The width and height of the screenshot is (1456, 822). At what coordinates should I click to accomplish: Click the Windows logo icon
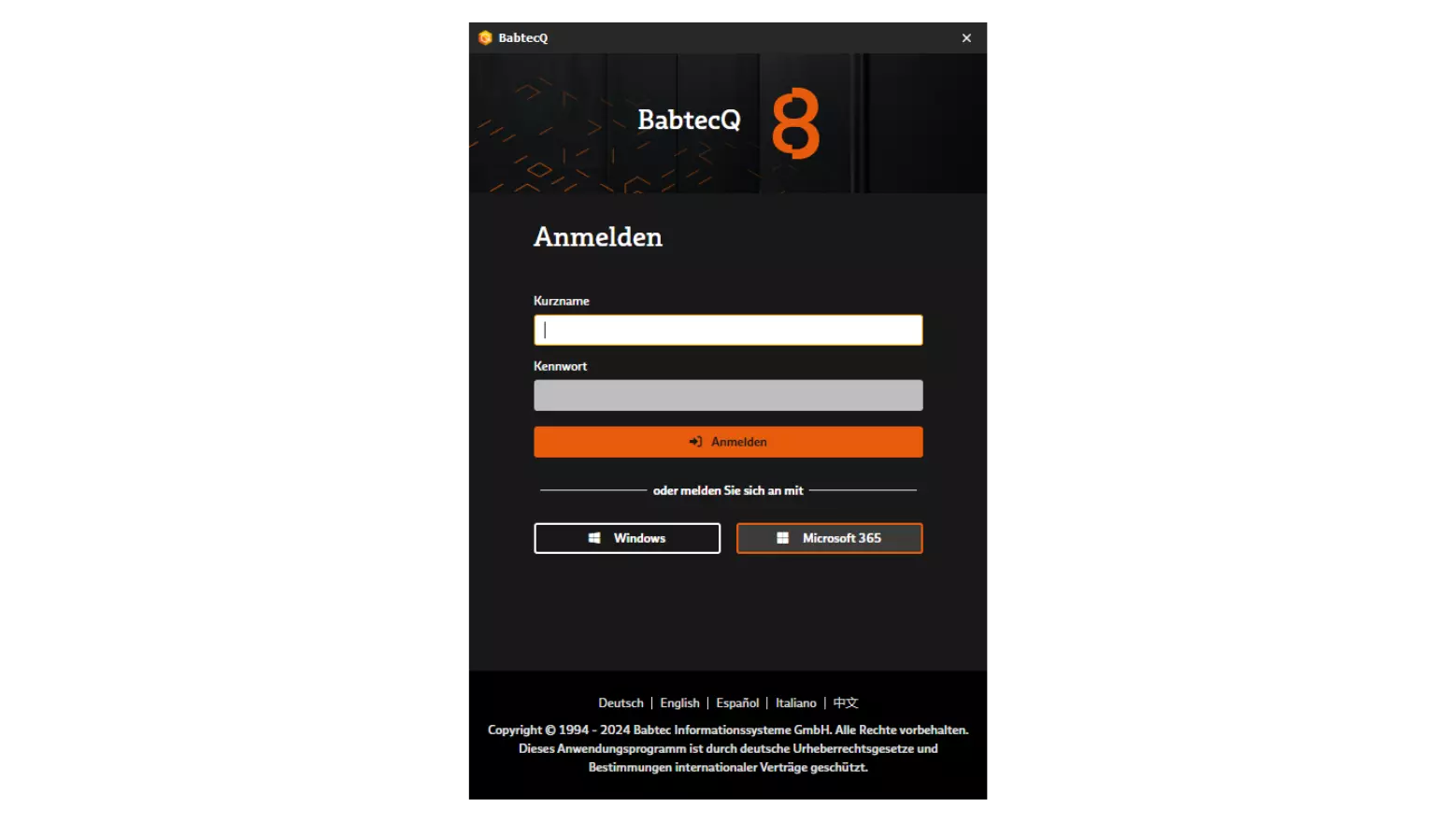(594, 538)
